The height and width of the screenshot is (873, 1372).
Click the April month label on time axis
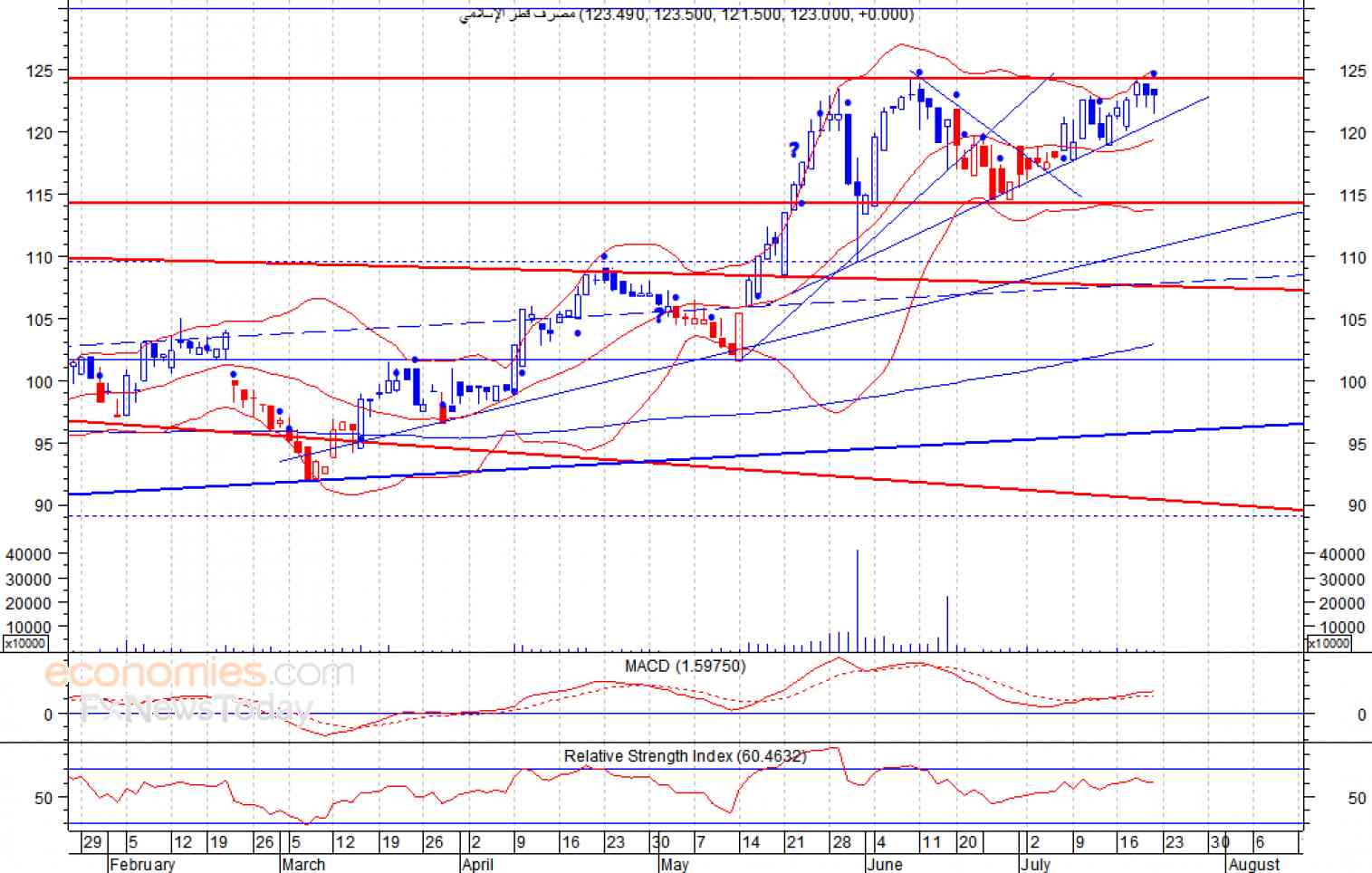(478, 864)
